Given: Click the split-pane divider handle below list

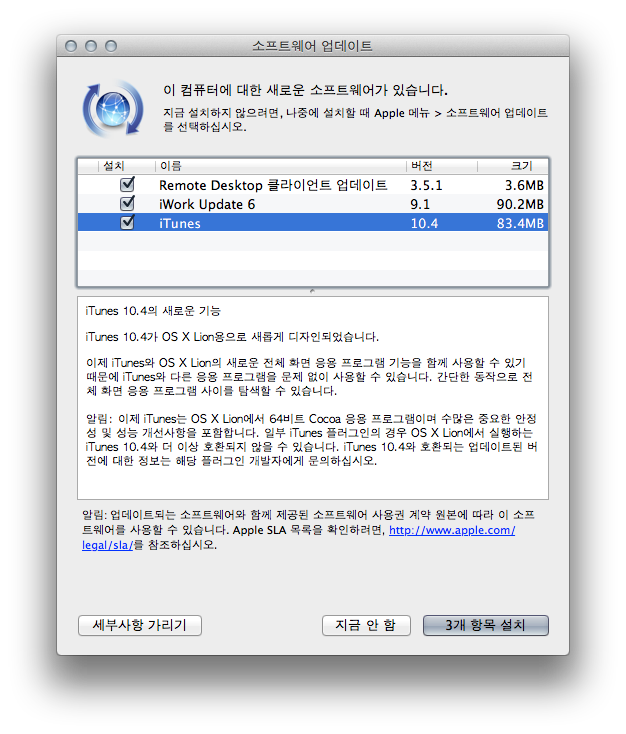Looking at the screenshot, I should 312,291.
